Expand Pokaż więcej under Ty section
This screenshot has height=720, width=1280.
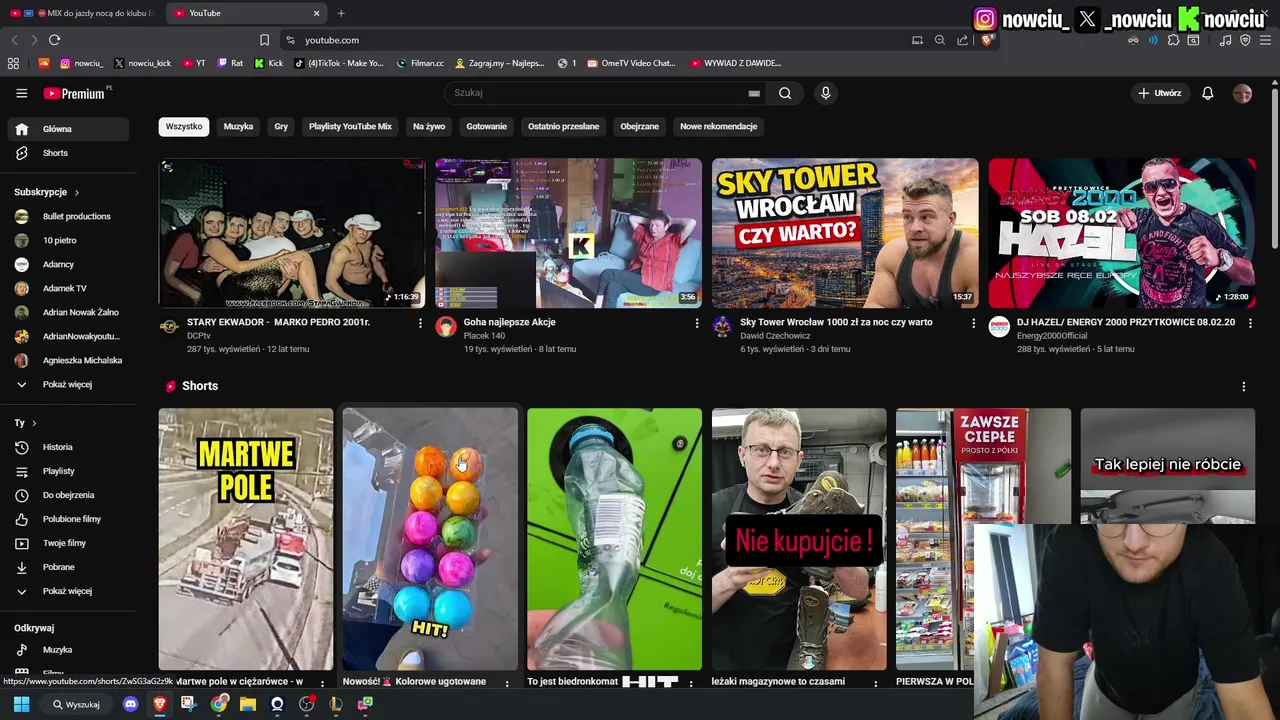click(x=68, y=591)
